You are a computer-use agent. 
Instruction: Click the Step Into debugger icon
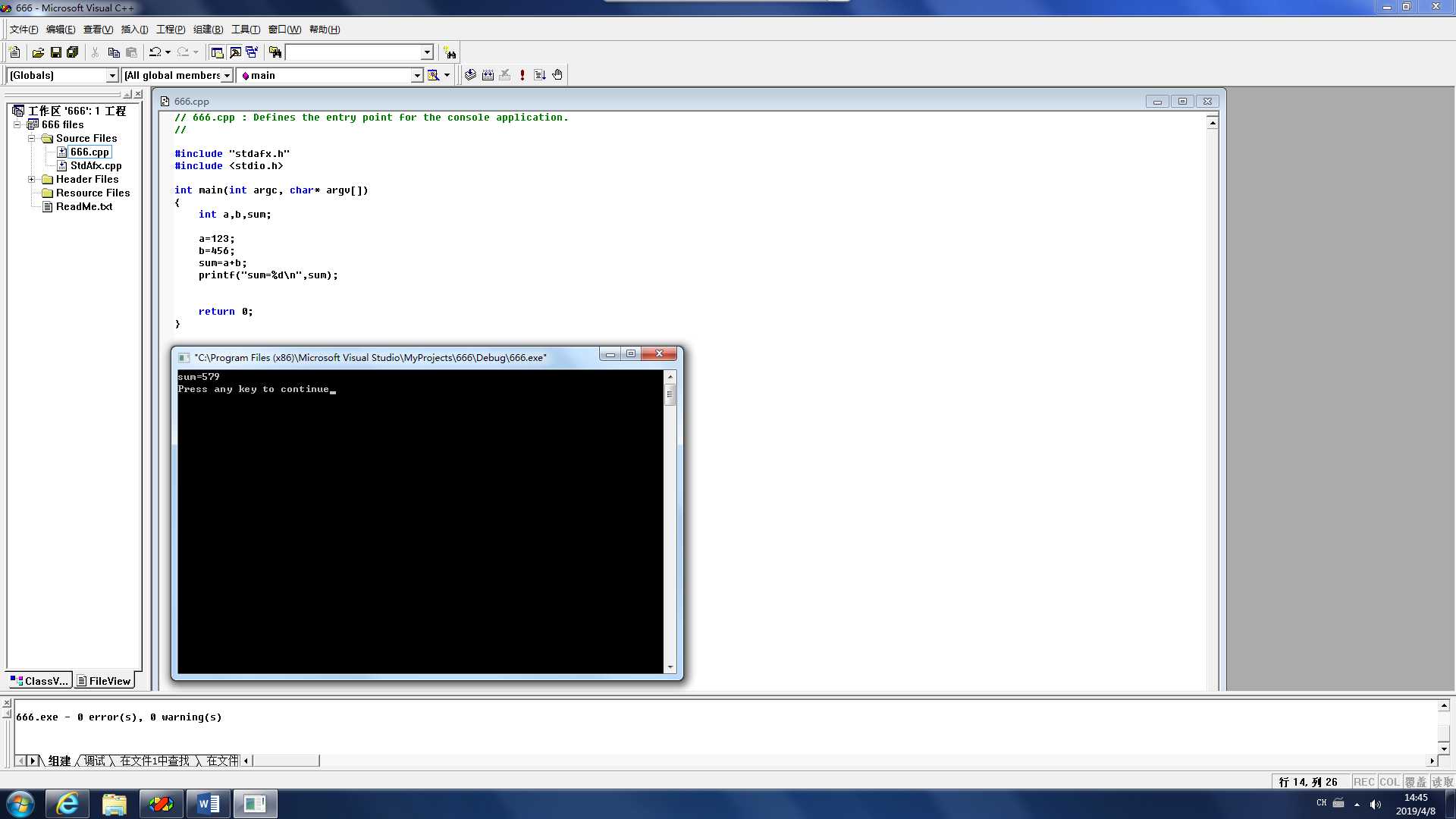[x=541, y=74]
